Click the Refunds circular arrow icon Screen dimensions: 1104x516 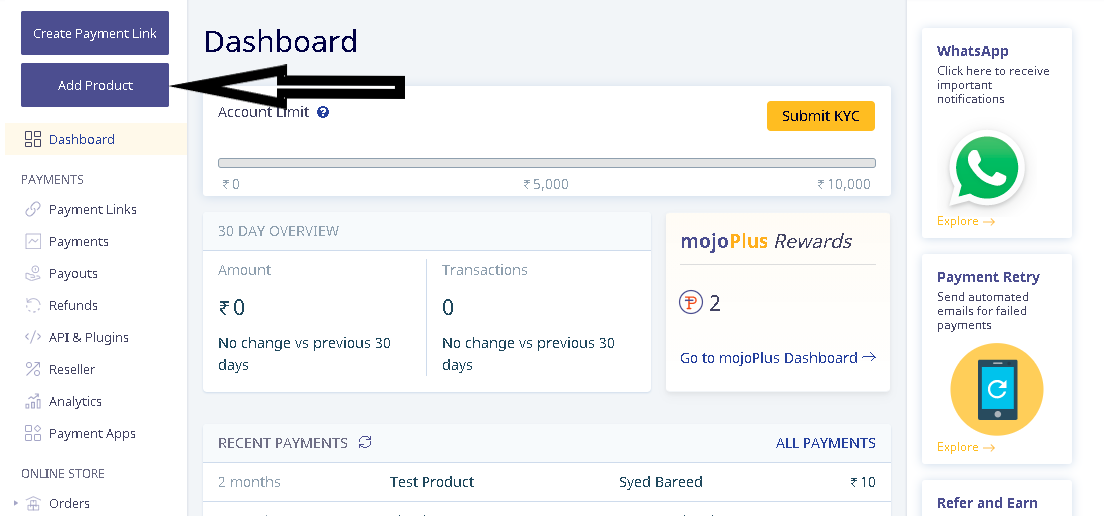32,306
